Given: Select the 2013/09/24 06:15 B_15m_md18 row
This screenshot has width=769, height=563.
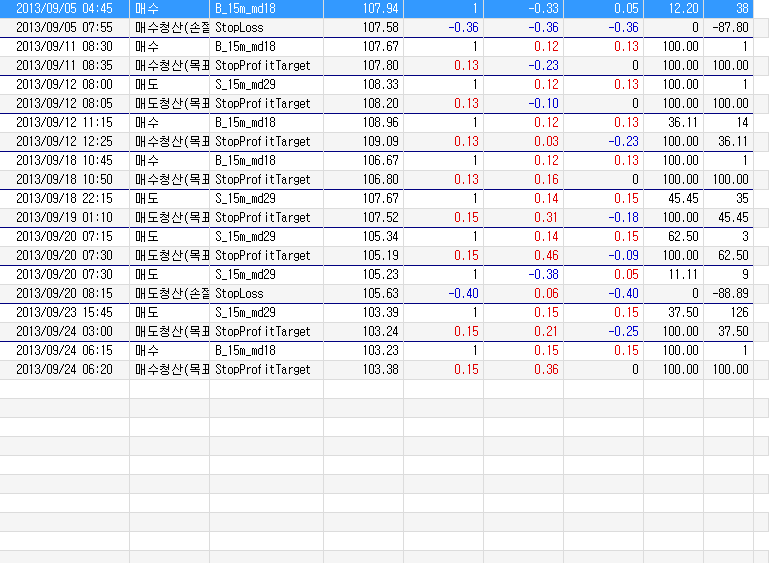Looking at the screenshot, I should [x=376, y=351].
